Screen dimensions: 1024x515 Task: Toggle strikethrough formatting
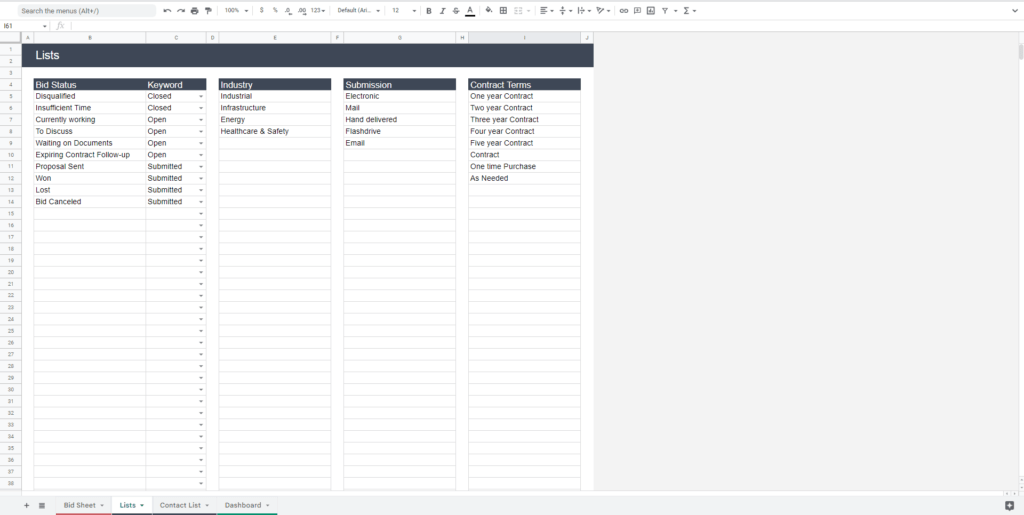coord(456,11)
